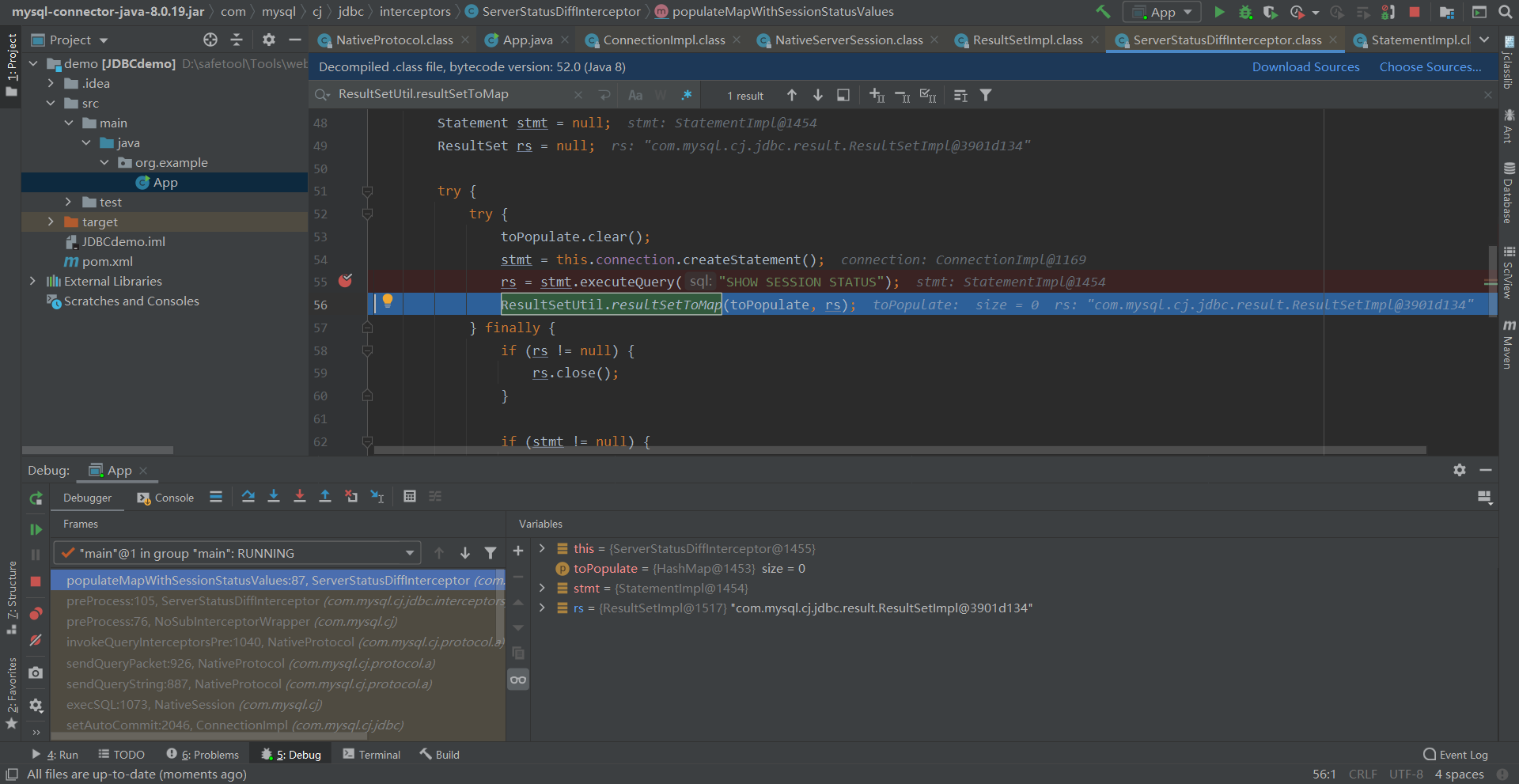The image size is (1519, 784).
Task: Click the Download Sources link
Action: pos(1305,67)
